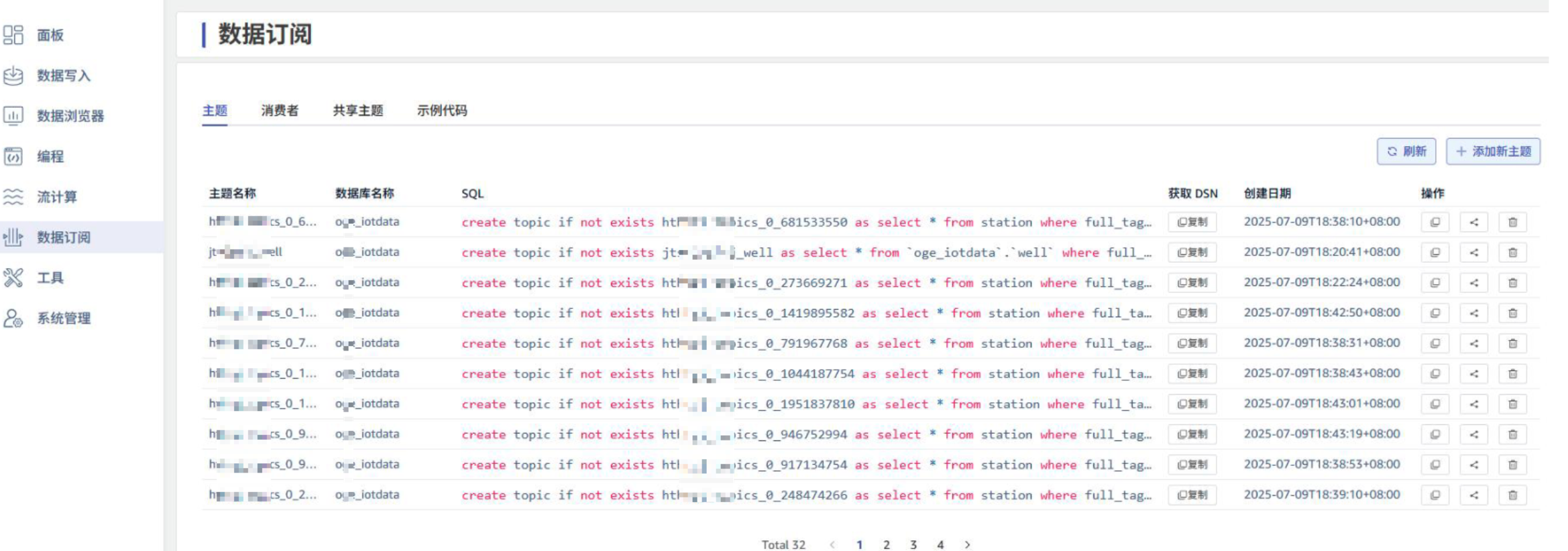Image resolution: width=1568 pixels, height=551 pixels.
Task: Delete the topic created 18:22:24
Action: [1513, 283]
